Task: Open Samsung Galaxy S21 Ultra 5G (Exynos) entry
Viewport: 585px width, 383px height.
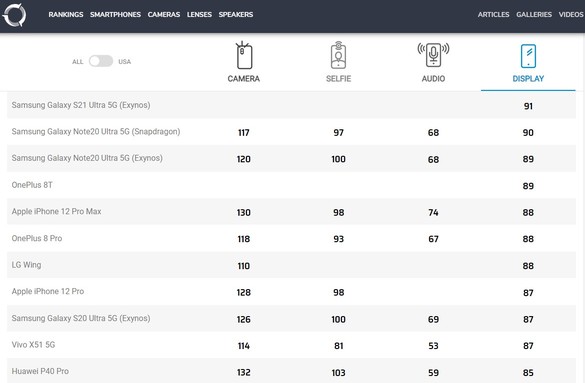Action: coord(81,105)
